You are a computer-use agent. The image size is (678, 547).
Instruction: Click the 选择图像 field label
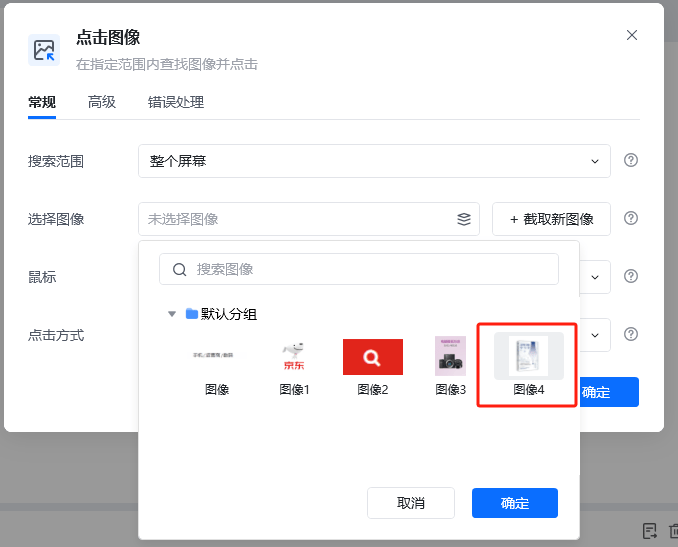point(56,219)
